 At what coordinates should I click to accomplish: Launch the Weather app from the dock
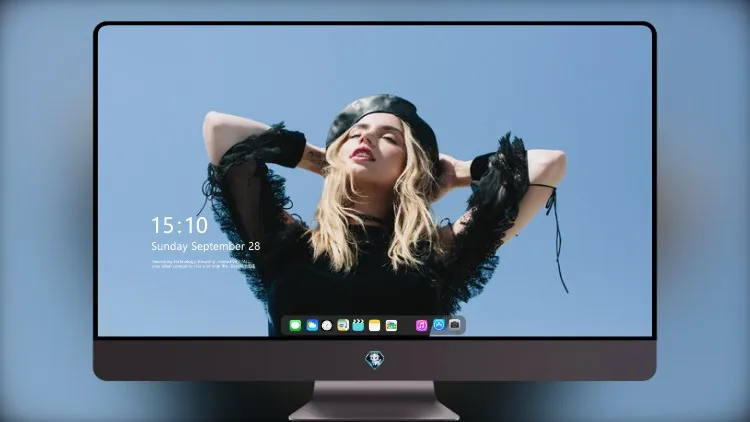(312, 325)
